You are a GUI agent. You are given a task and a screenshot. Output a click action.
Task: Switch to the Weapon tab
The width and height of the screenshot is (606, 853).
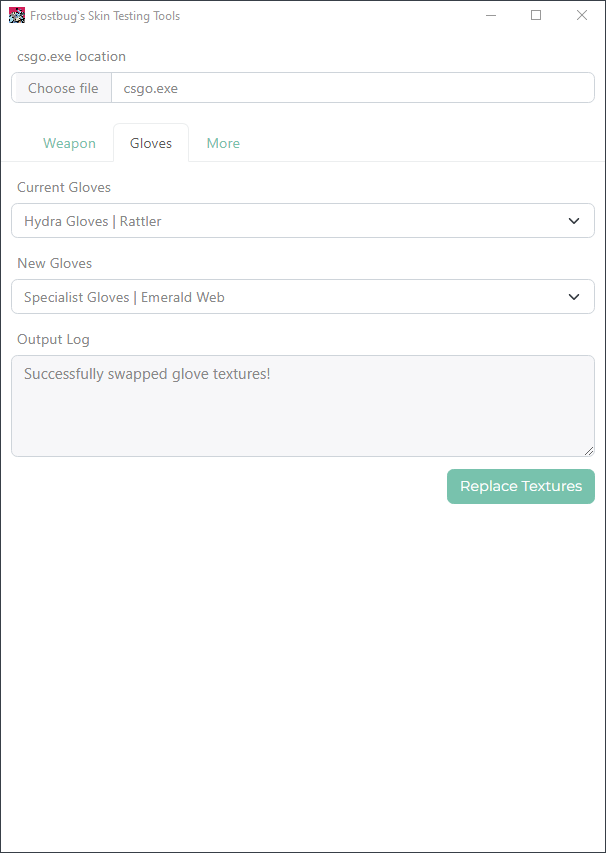(70, 143)
